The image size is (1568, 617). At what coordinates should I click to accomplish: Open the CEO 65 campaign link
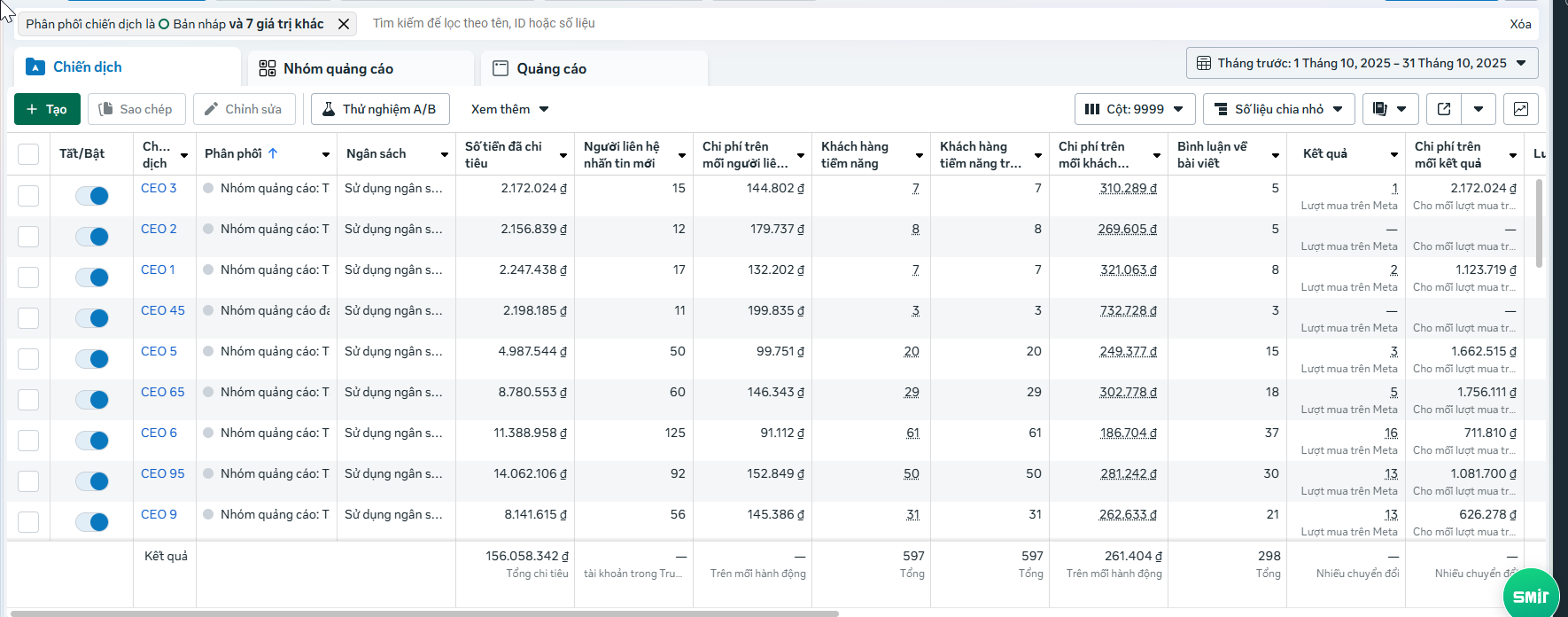tap(163, 392)
